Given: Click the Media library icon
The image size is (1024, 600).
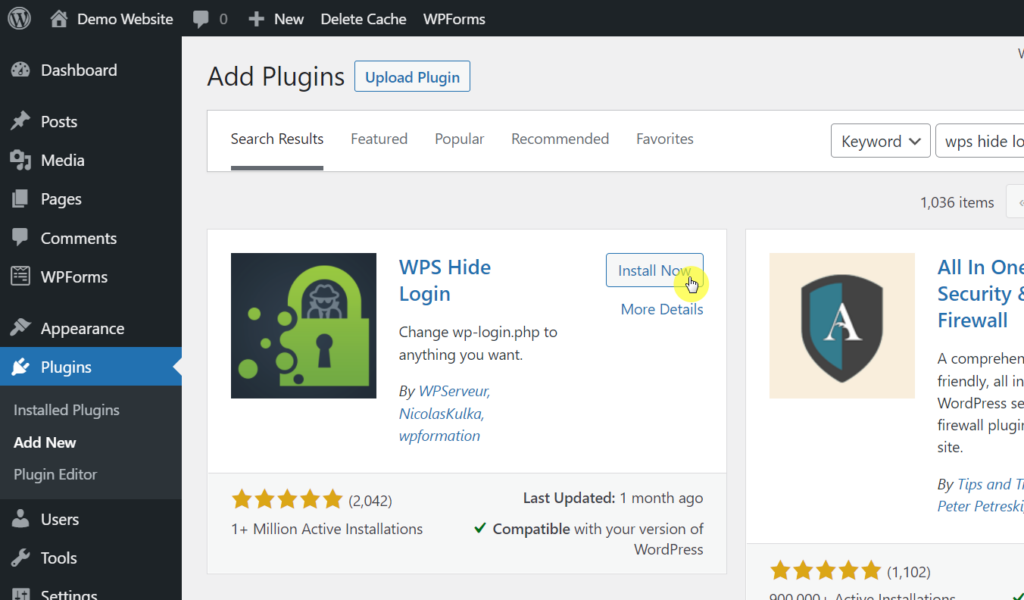Looking at the screenshot, I should (x=20, y=160).
